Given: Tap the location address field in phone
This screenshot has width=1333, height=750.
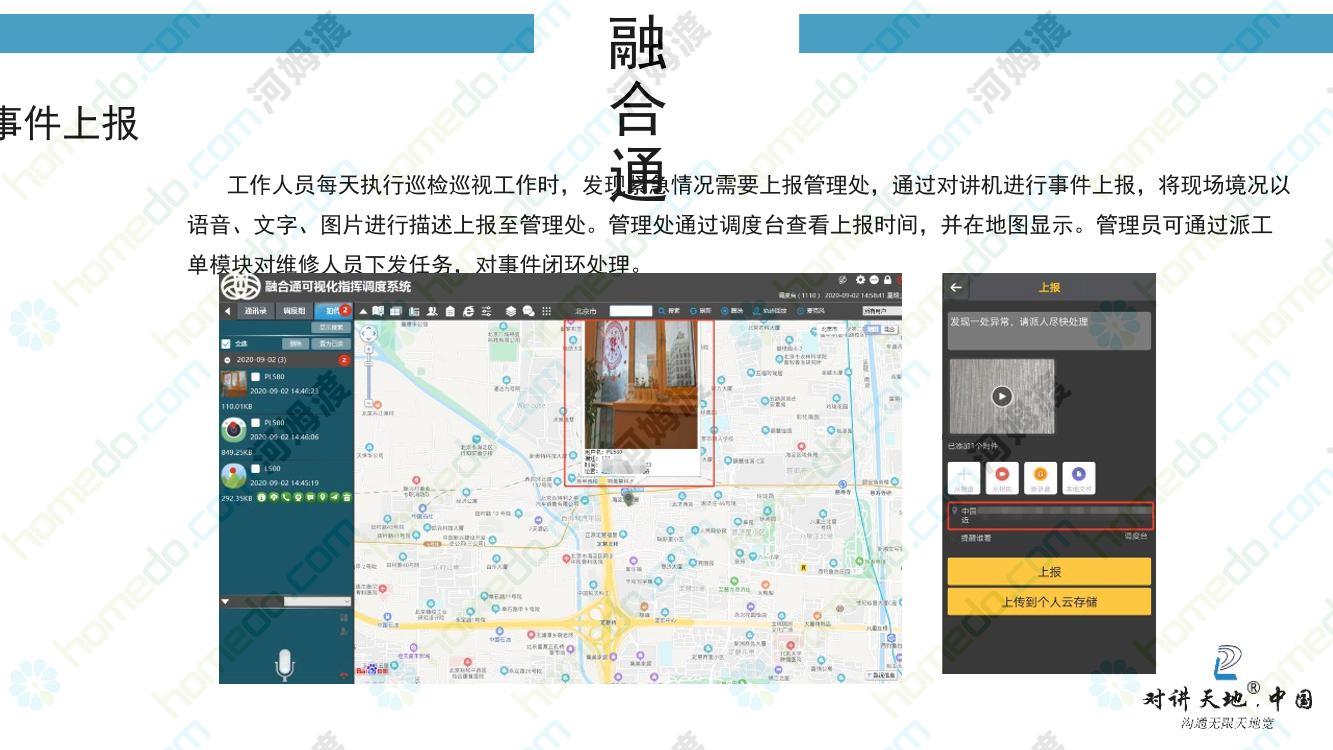Looking at the screenshot, I should (x=1050, y=516).
